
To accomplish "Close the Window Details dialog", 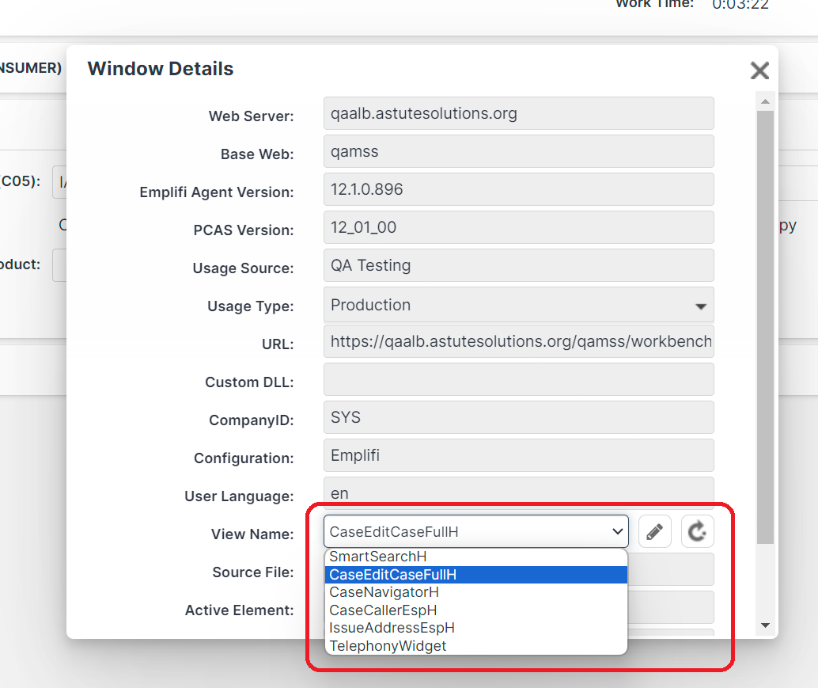I will (759, 70).
